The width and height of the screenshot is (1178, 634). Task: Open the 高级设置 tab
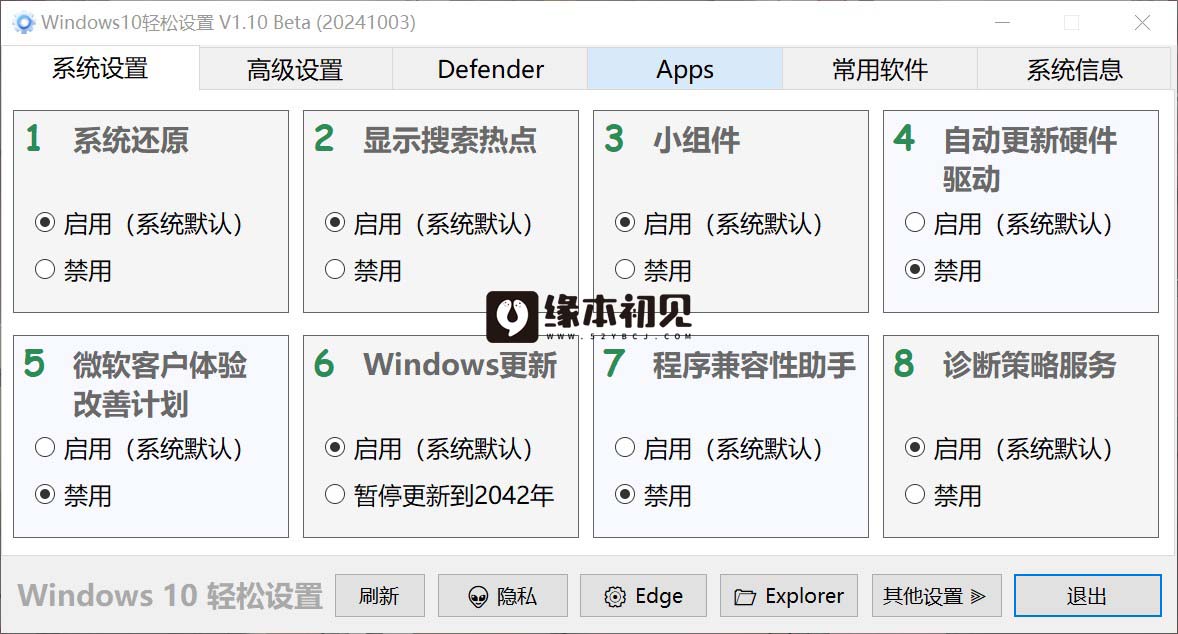coord(295,69)
